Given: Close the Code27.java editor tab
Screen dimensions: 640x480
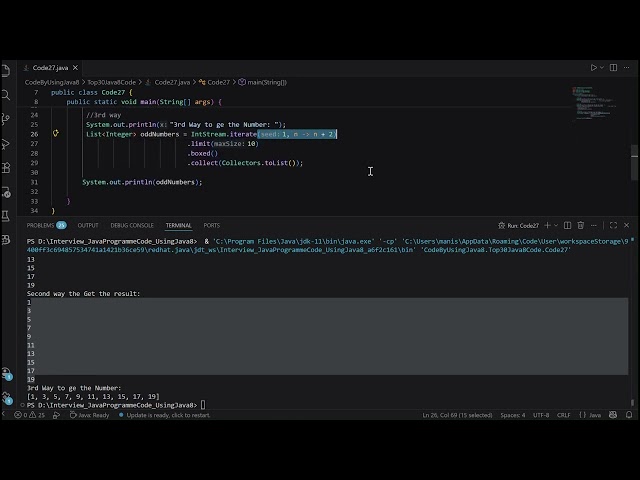Looking at the screenshot, I should 75,68.
